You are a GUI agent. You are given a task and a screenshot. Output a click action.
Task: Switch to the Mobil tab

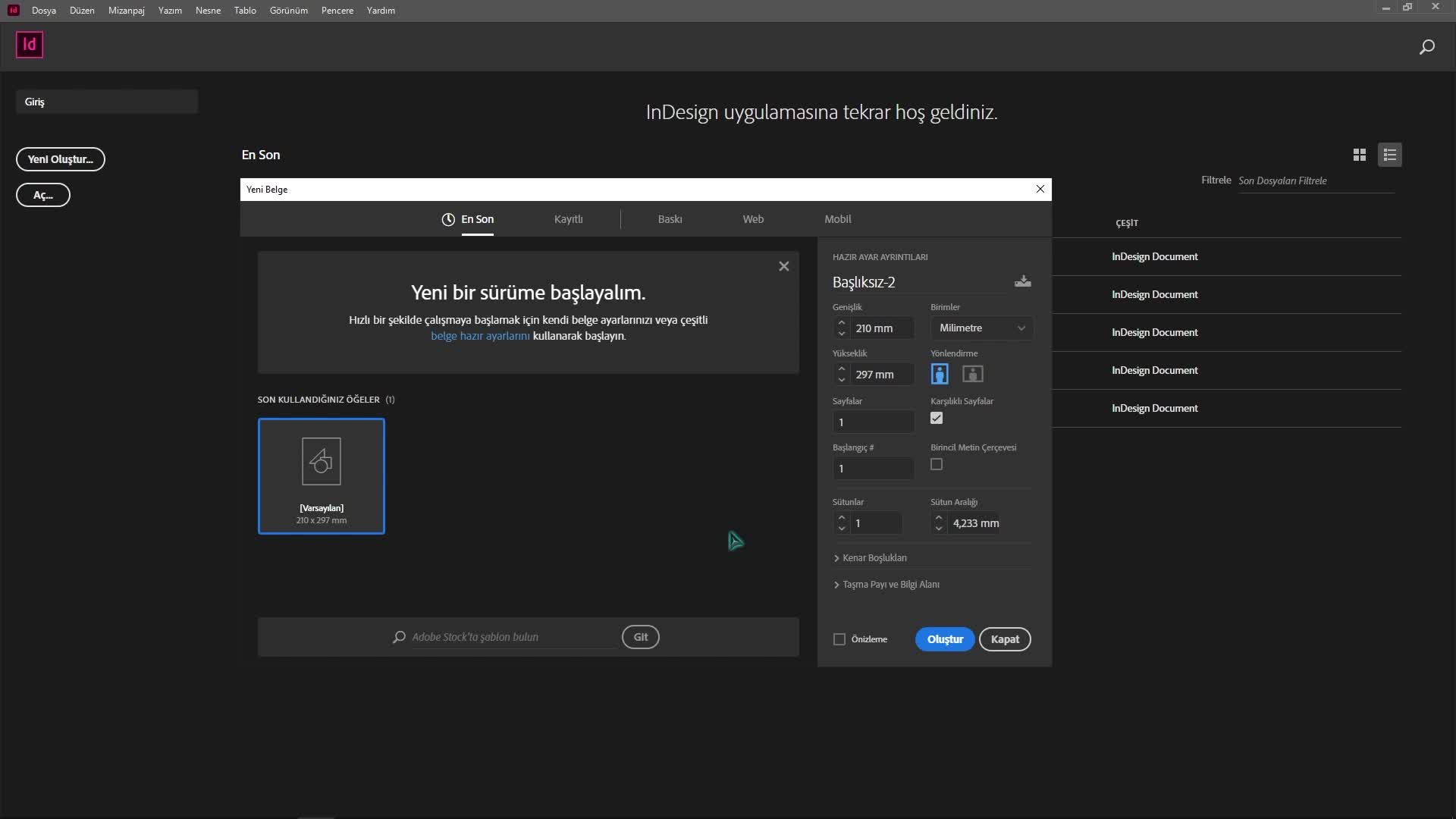coord(837,219)
